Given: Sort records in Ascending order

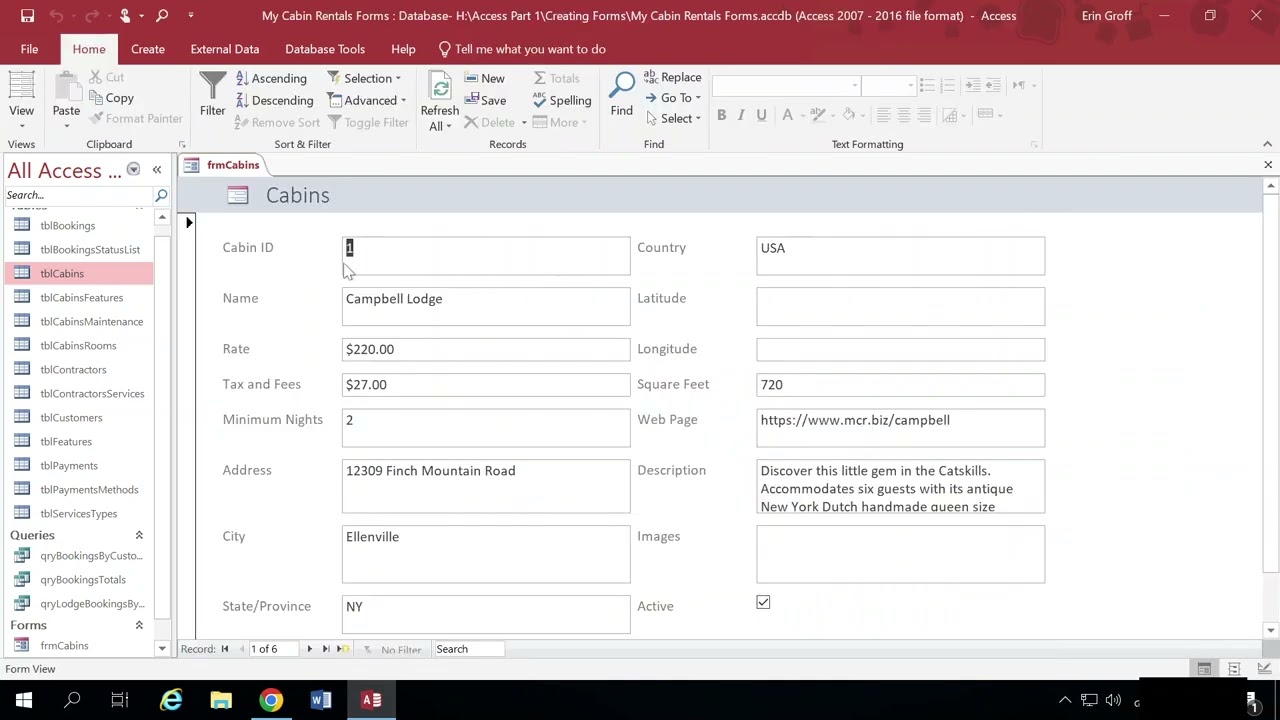Looking at the screenshot, I should 271,78.
